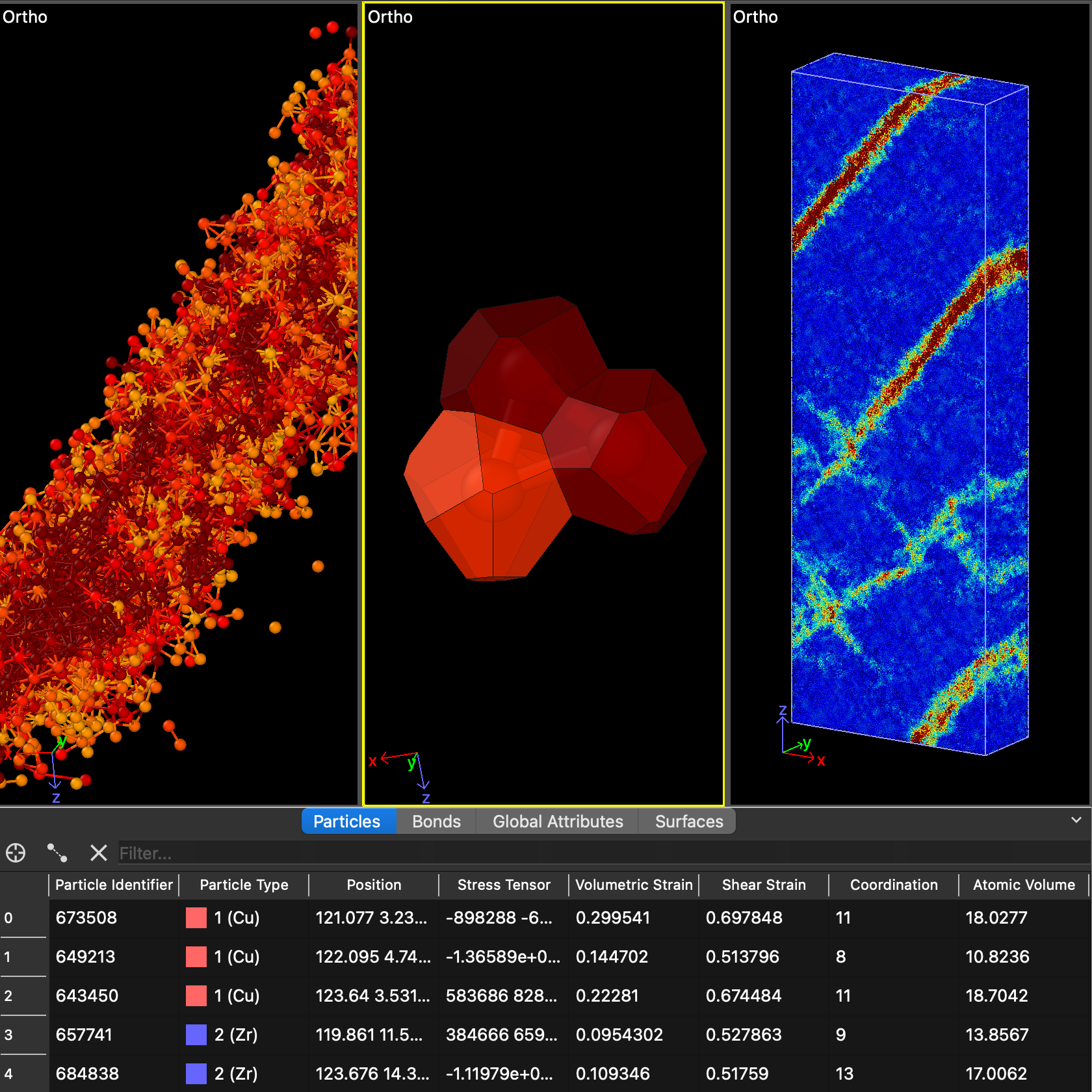The image size is (1092, 1092).
Task: Open the right viewport's Ortho caption menu
Action: coord(755,17)
